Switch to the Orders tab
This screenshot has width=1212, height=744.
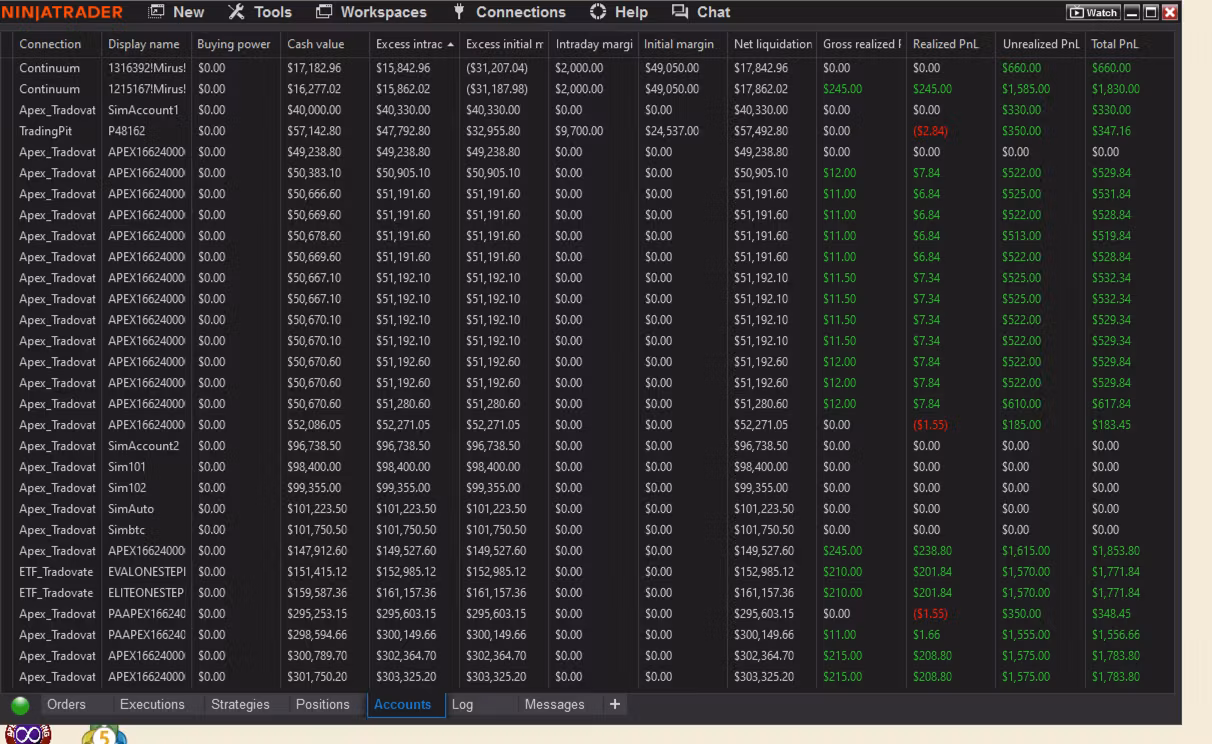point(66,705)
